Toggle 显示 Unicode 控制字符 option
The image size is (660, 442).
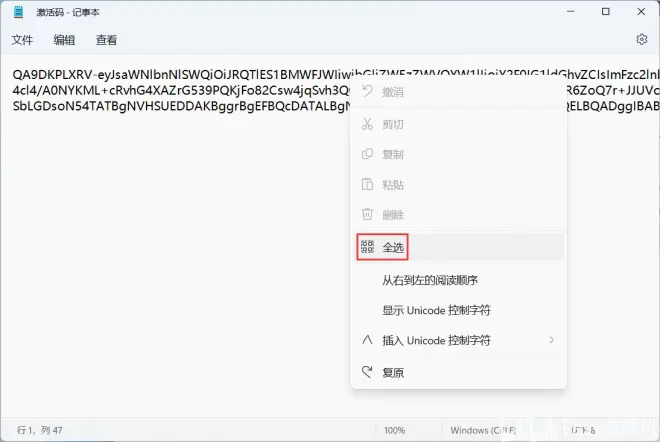click(x=458, y=310)
